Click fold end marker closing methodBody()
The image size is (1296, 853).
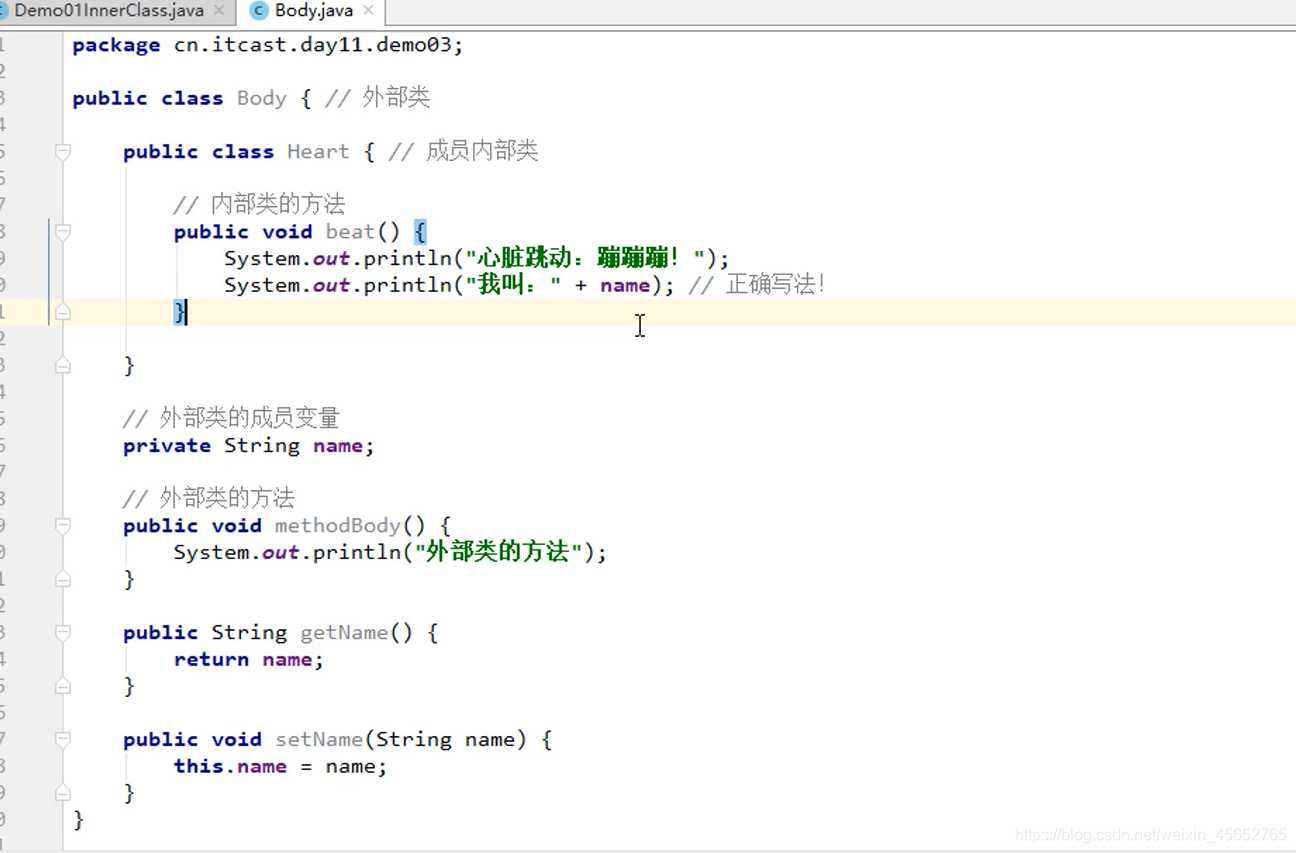pos(62,579)
